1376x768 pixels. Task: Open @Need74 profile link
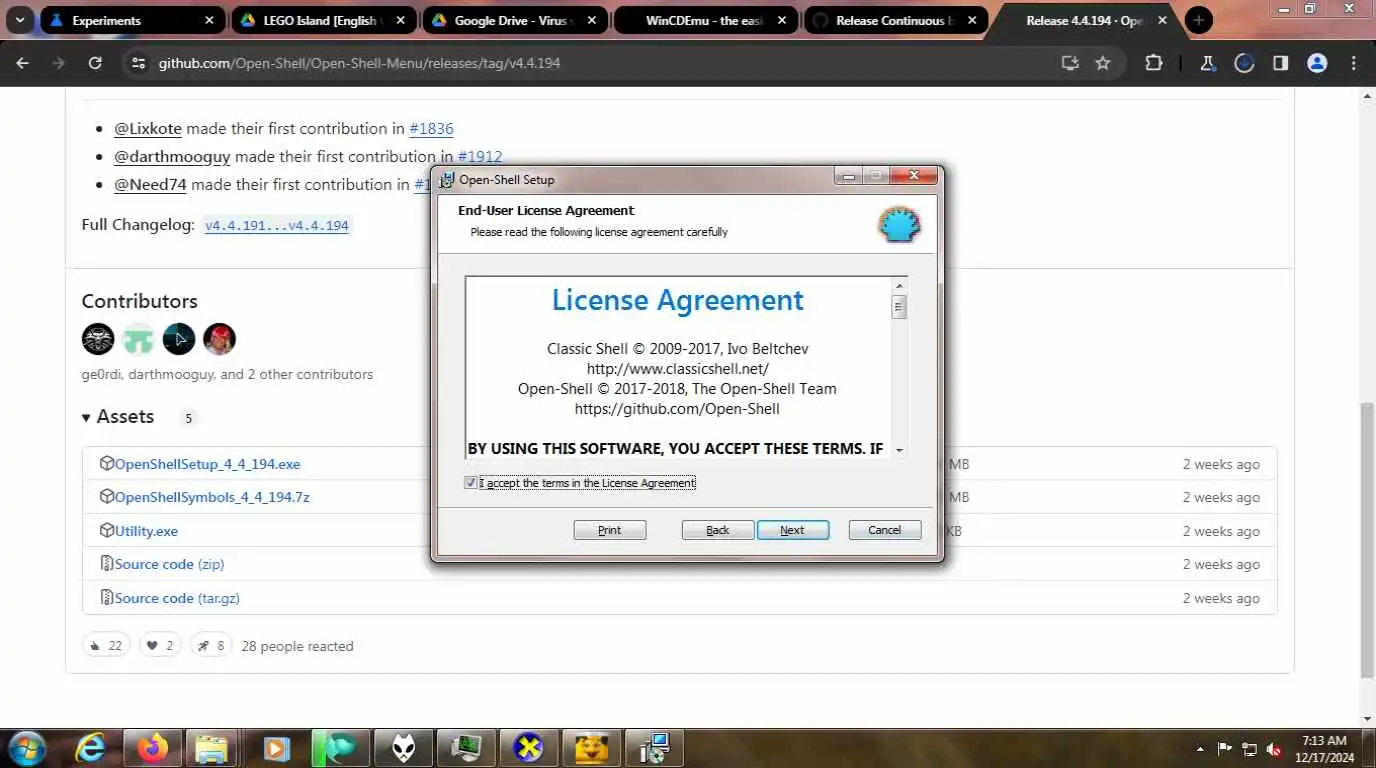tap(150, 184)
